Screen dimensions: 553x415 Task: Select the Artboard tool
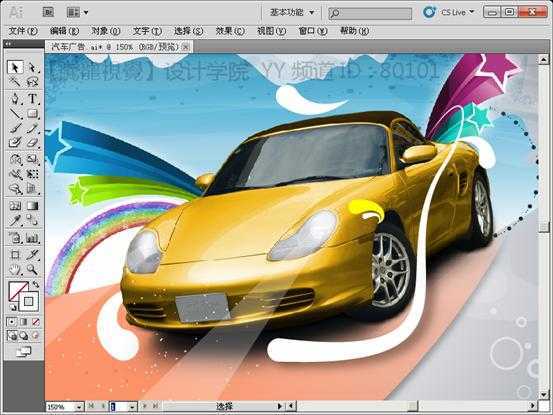point(15,255)
